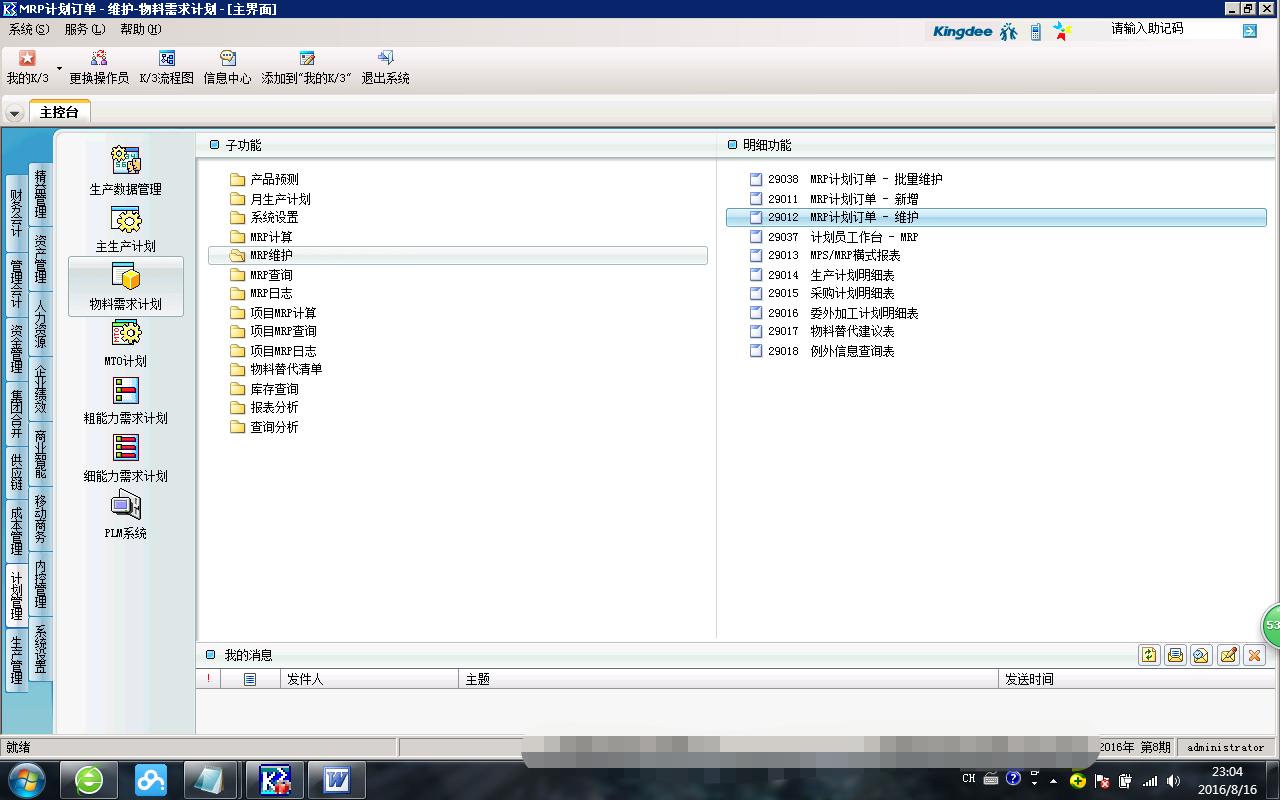Tick the 29017 物料替代建议表 checkbox
The image size is (1280, 800).
755,331
